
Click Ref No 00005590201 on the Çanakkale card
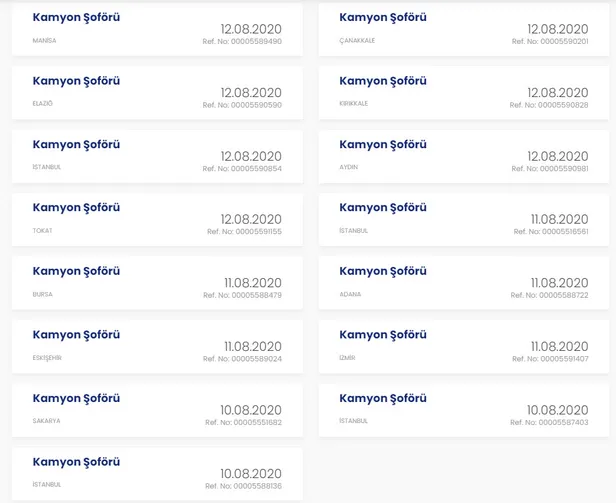(549, 42)
